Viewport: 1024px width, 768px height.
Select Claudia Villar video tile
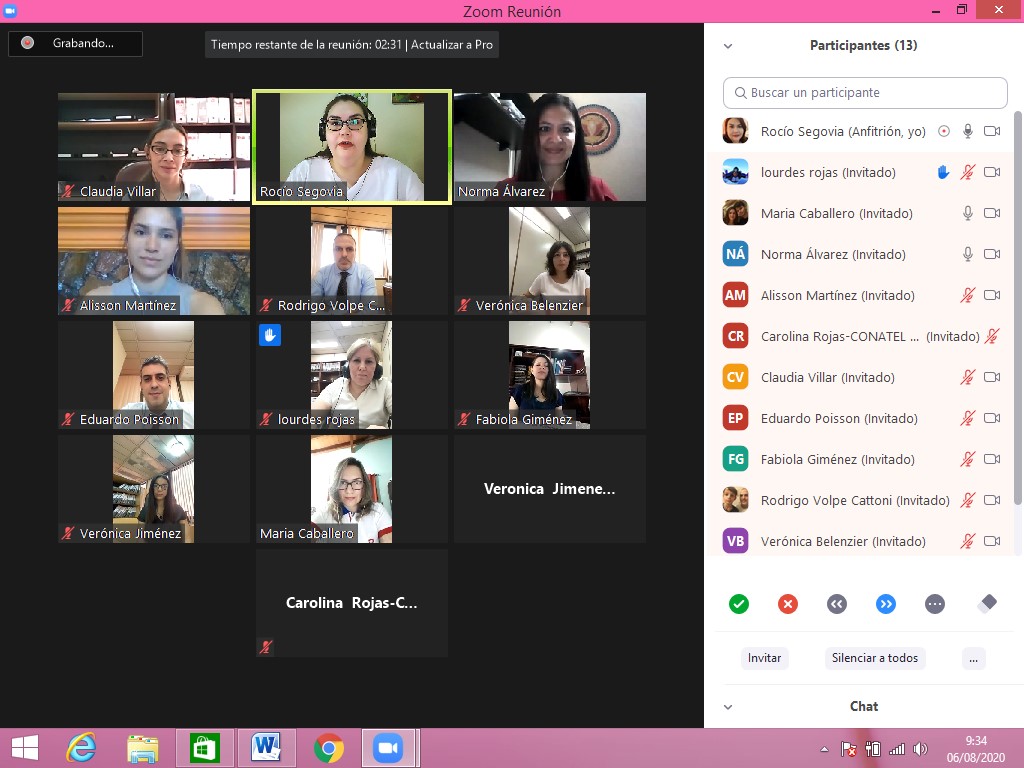[x=154, y=147]
